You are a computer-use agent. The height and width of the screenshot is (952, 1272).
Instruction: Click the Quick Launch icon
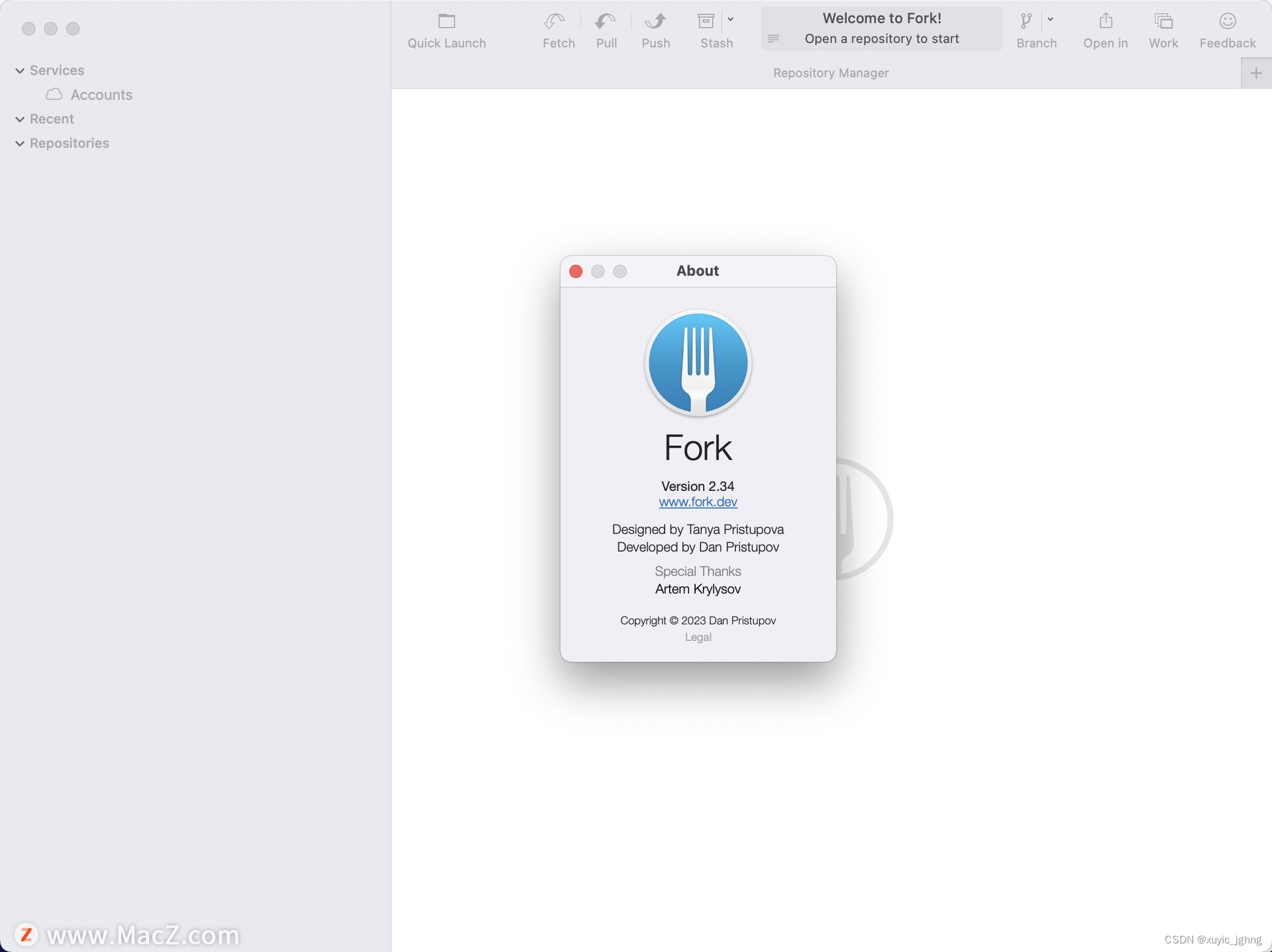tap(447, 22)
